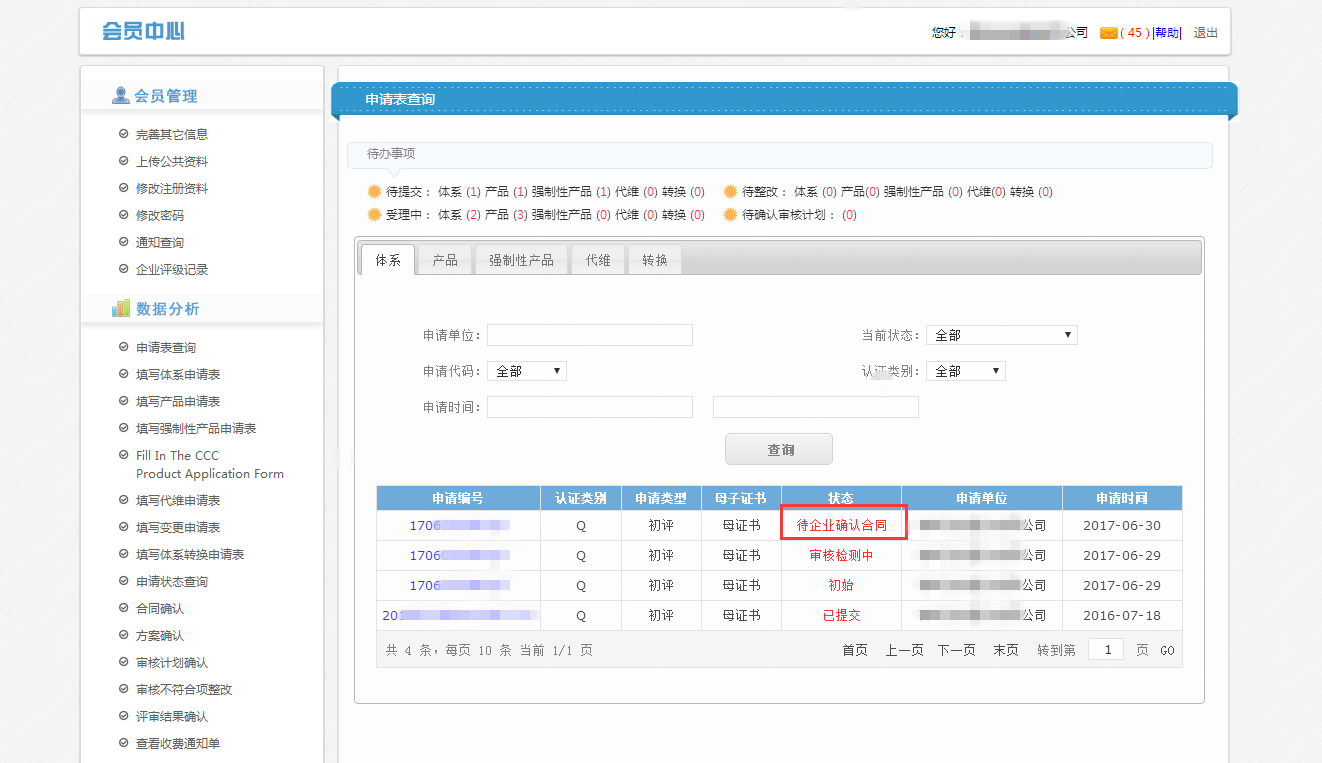The height and width of the screenshot is (763, 1322).
Task: Expand the 当前状态 dropdown
Action: 1001,335
